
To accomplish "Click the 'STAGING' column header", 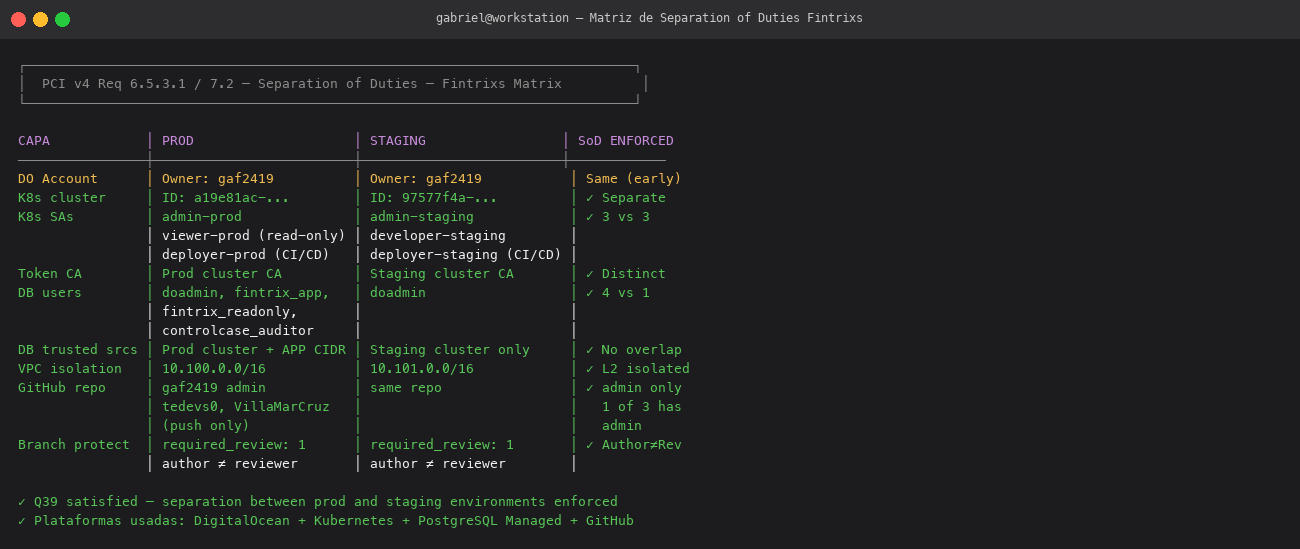I will [x=398, y=141].
